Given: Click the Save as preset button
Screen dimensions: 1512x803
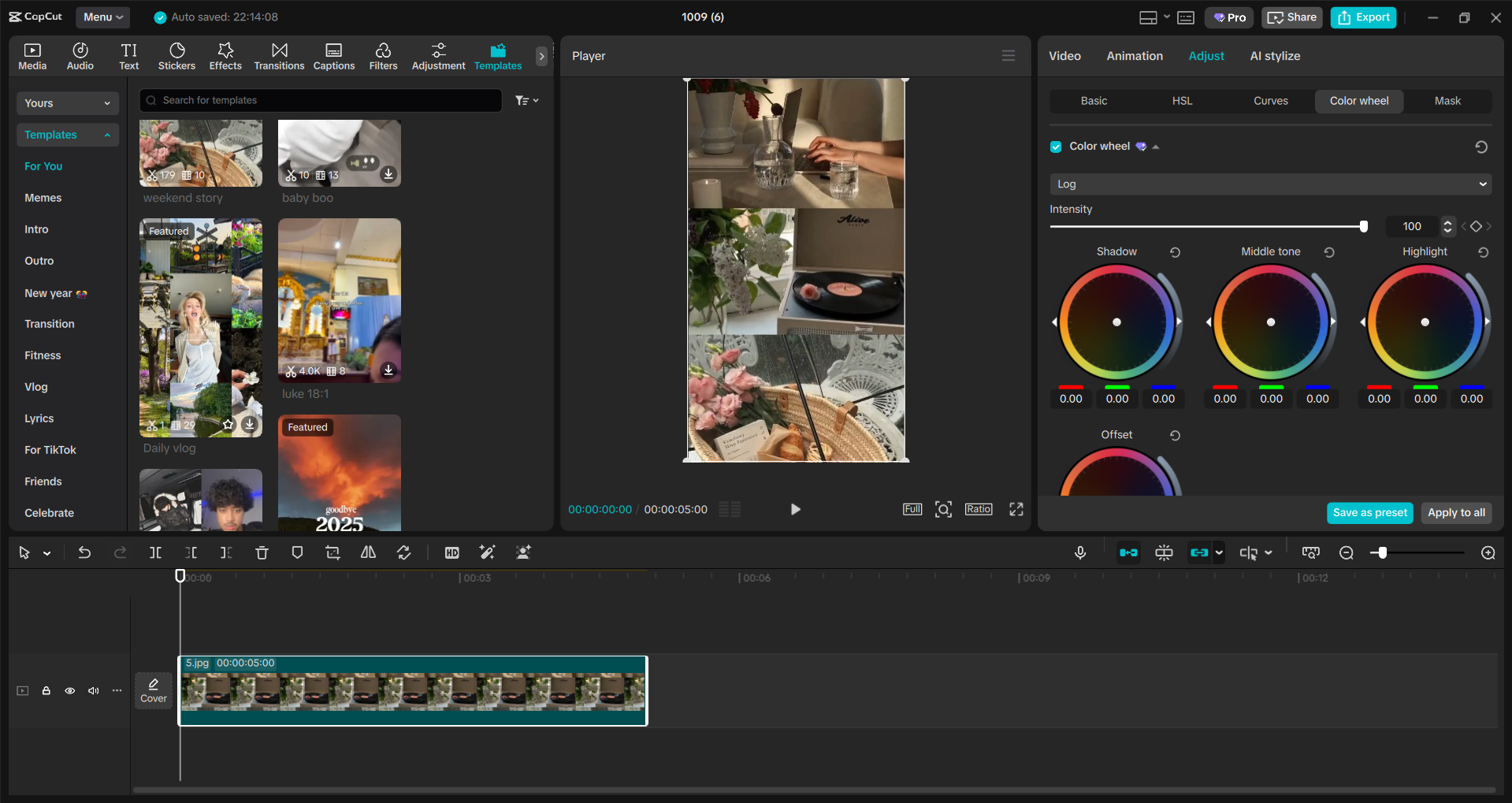Looking at the screenshot, I should point(1369,512).
